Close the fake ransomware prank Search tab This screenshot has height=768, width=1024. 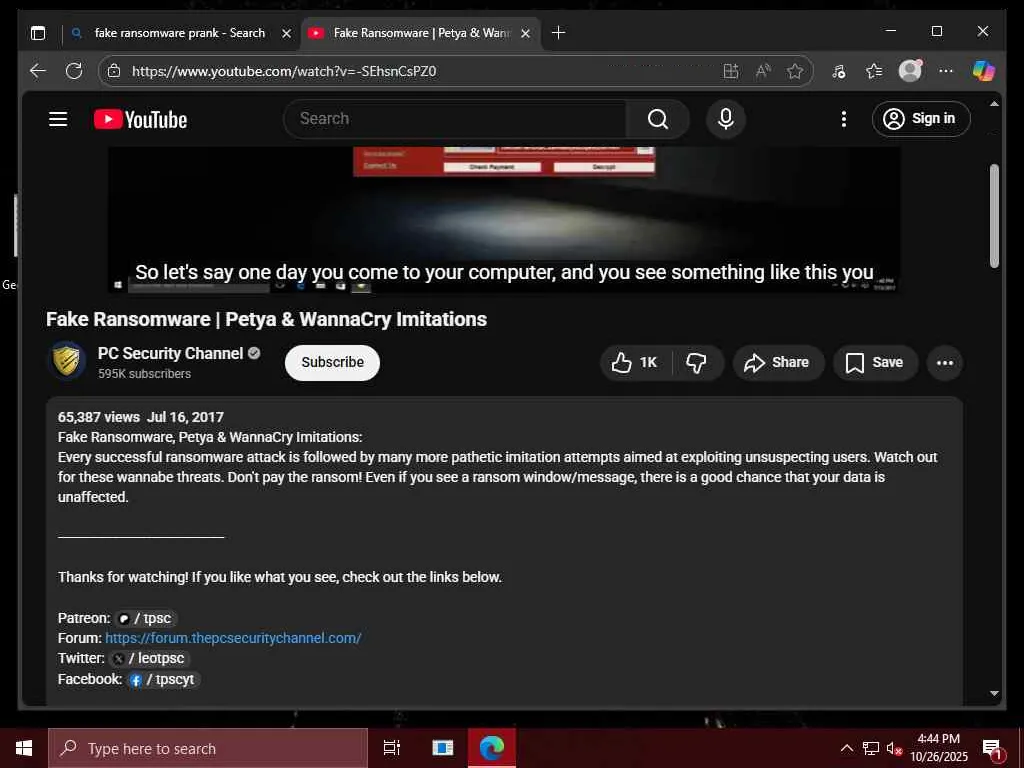pos(286,33)
